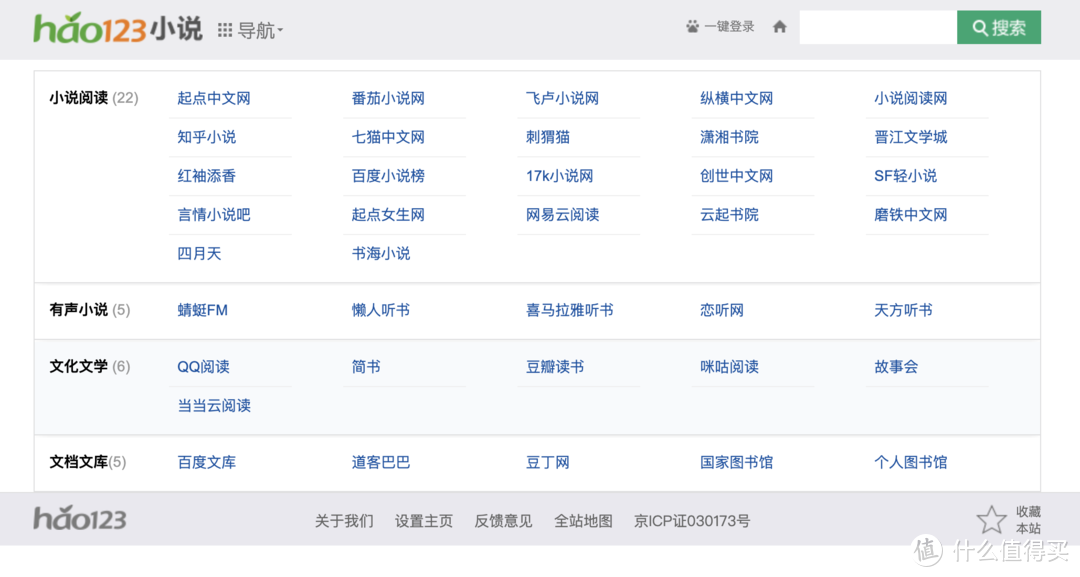Open 网易云阅读 link
The width and height of the screenshot is (1080, 577).
(x=562, y=215)
